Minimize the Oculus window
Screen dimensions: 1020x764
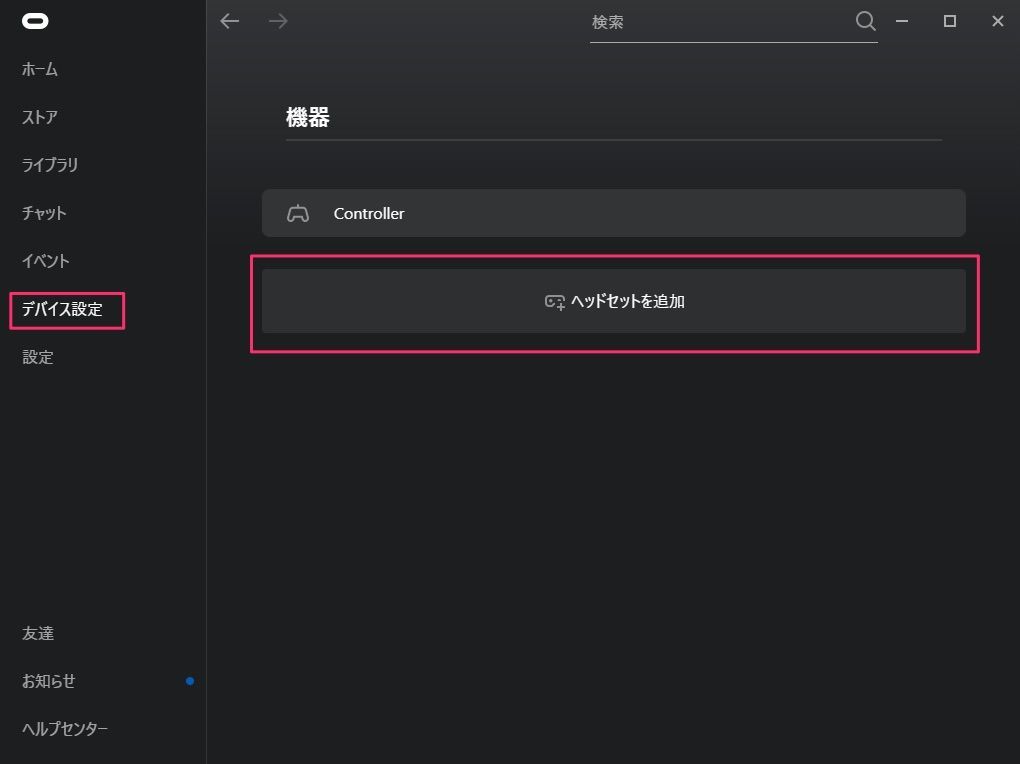pyautogui.click(x=902, y=21)
